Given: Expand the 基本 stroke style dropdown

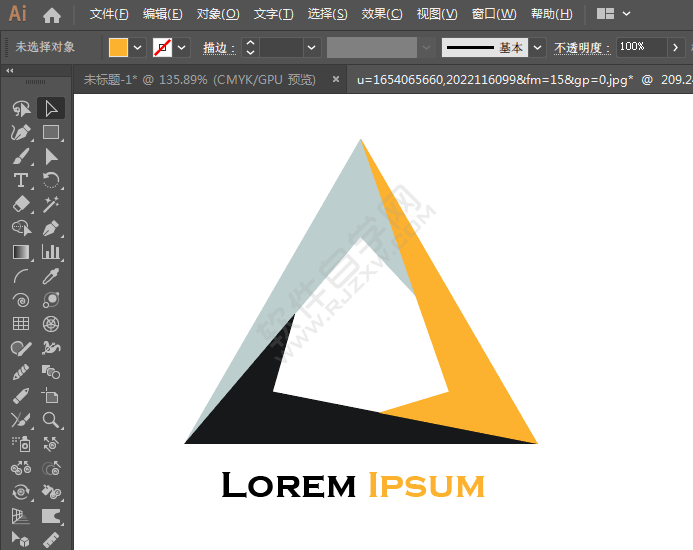Looking at the screenshot, I should 538,47.
